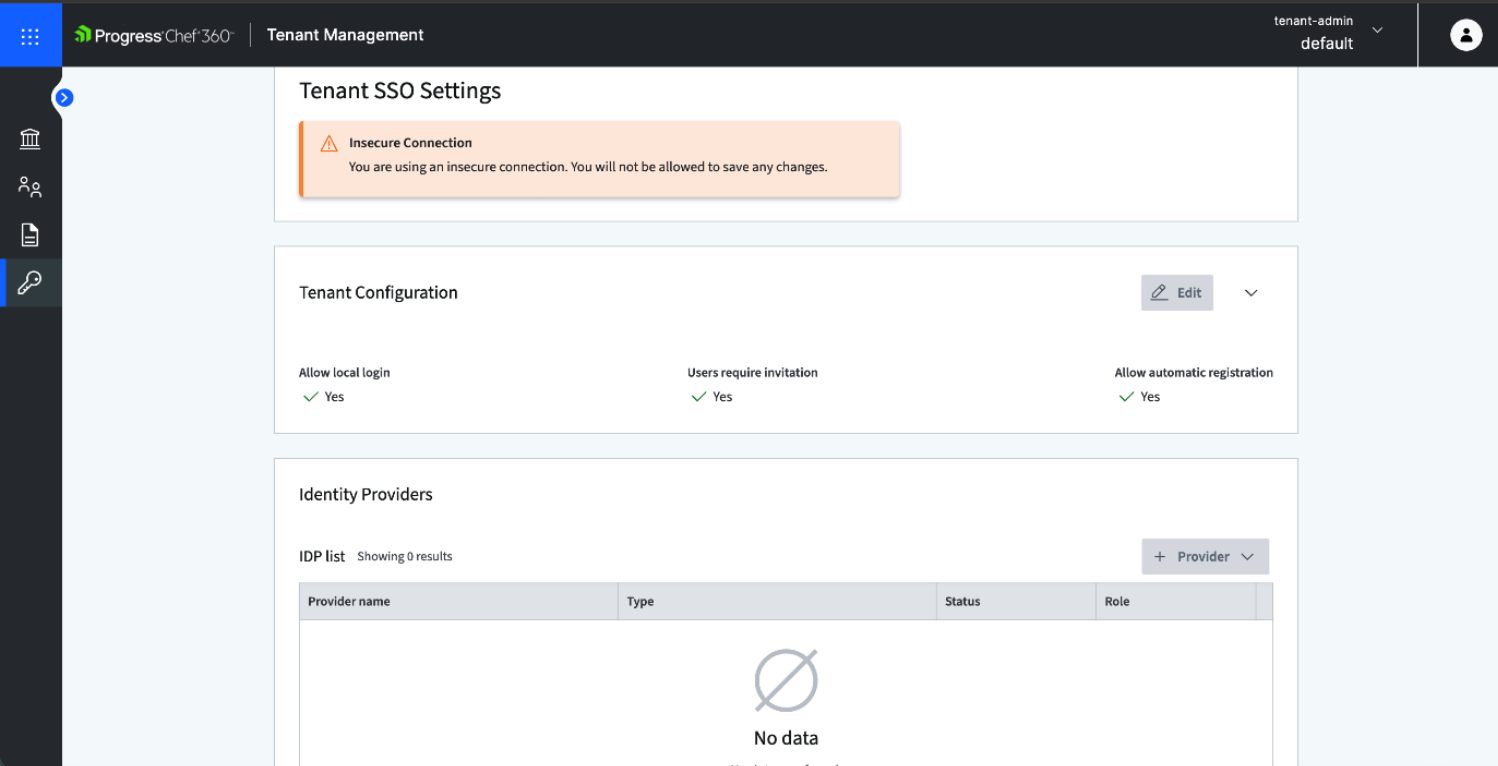Click the Provider name column header

349,602
